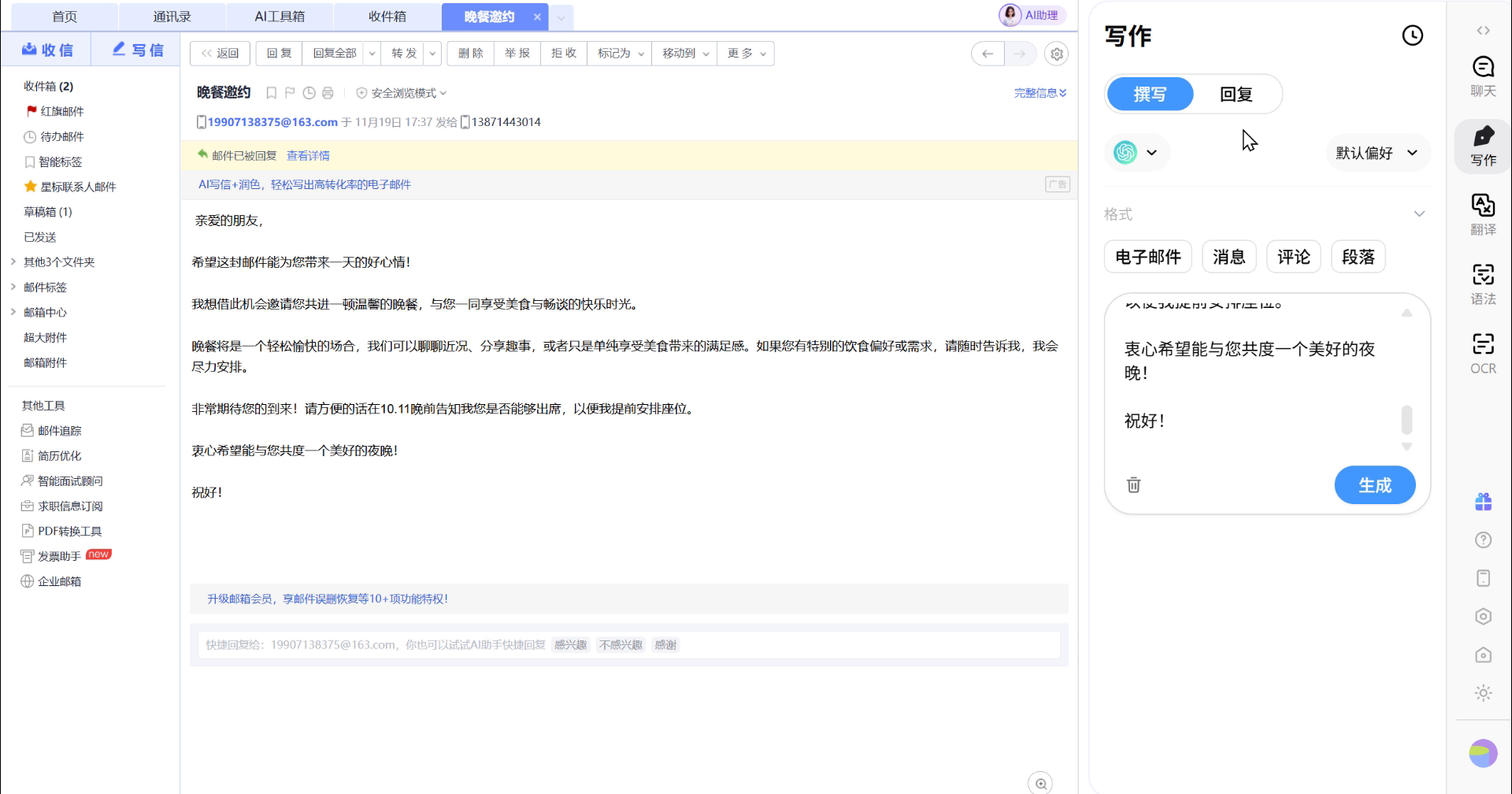Image resolution: width=1512 pixels, height=794 pixels.
Task: Switch to the AI工具箱 tab
Action: pyautogui.click(x=280, y=17)
